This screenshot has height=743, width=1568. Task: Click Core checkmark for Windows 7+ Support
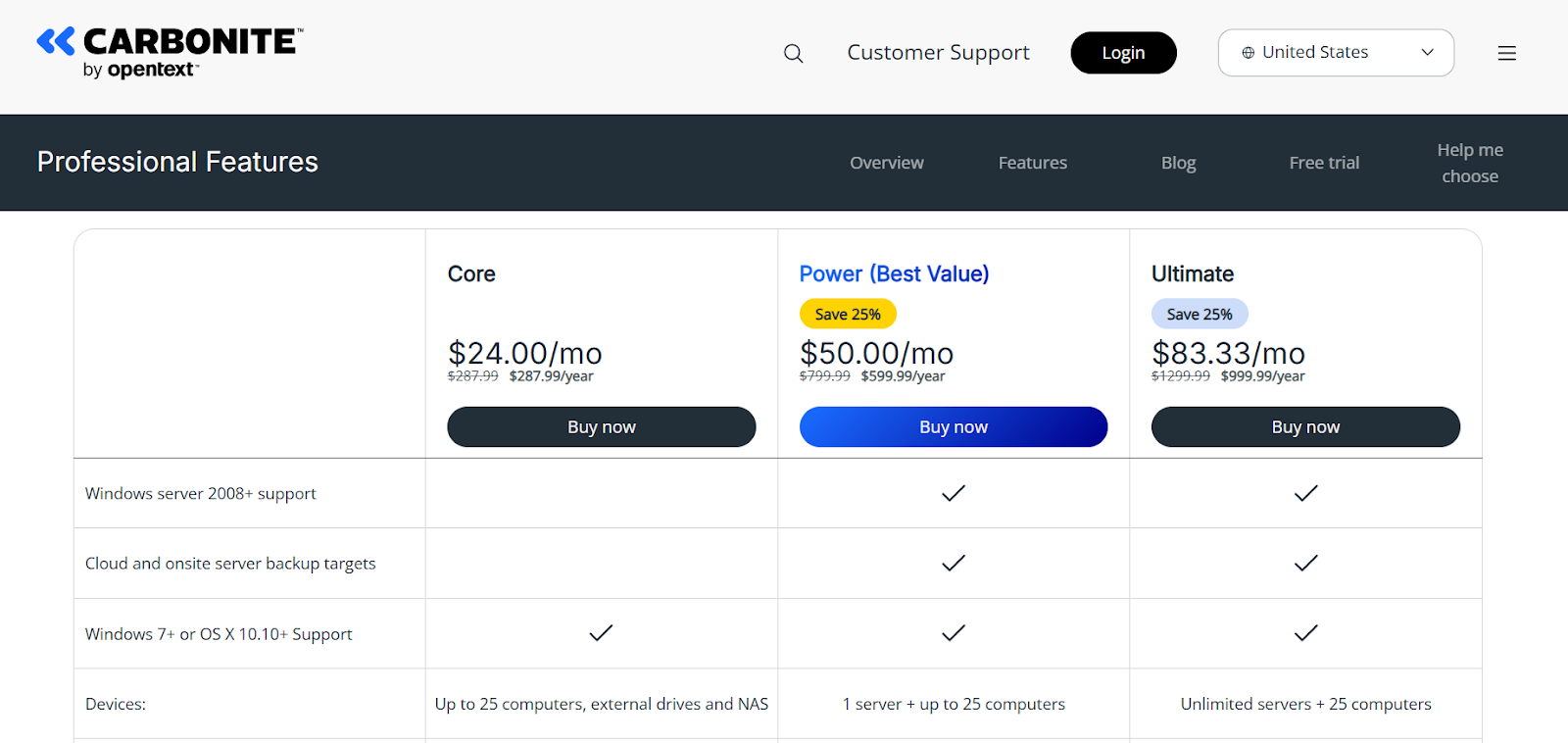point(601,633)
